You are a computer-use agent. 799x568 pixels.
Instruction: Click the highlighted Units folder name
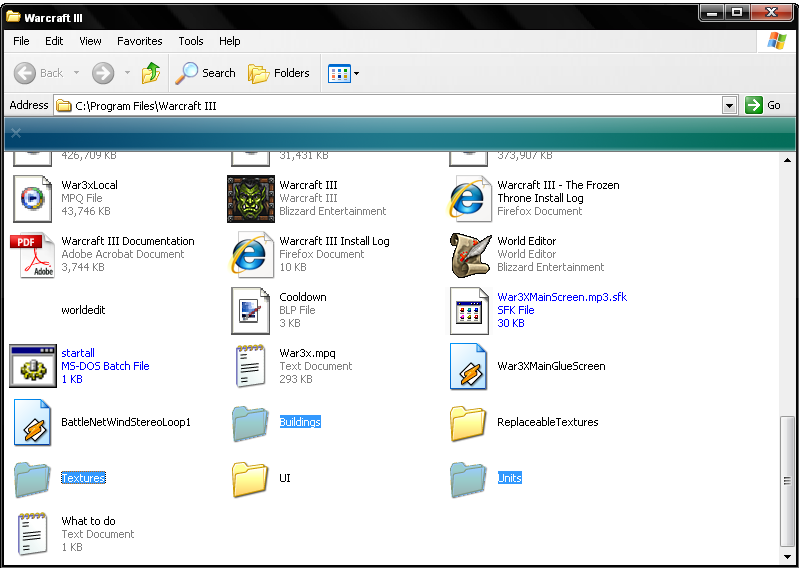pyautogui.click(x=510, y=478)
